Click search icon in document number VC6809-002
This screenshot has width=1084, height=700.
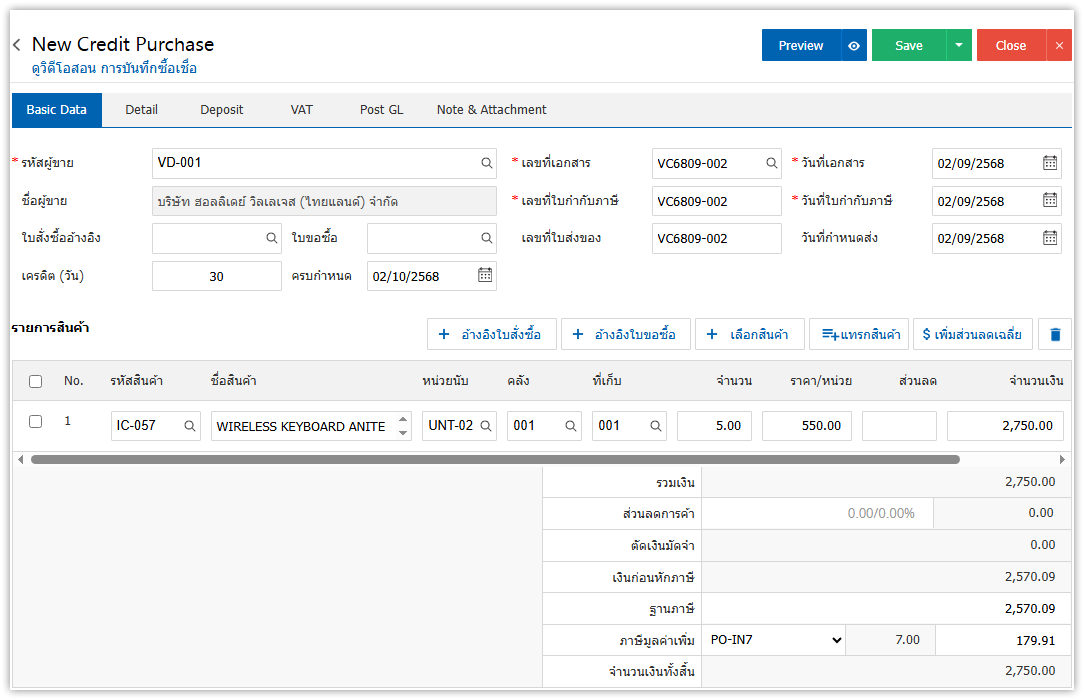(771, 163)
